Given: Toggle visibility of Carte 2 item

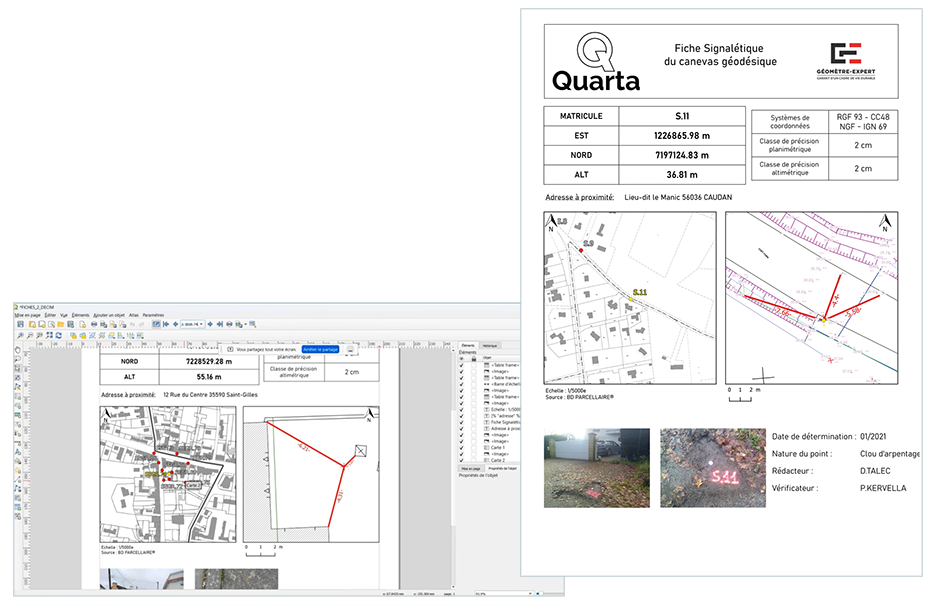Looking at the screenshot, I should [462, 461].
